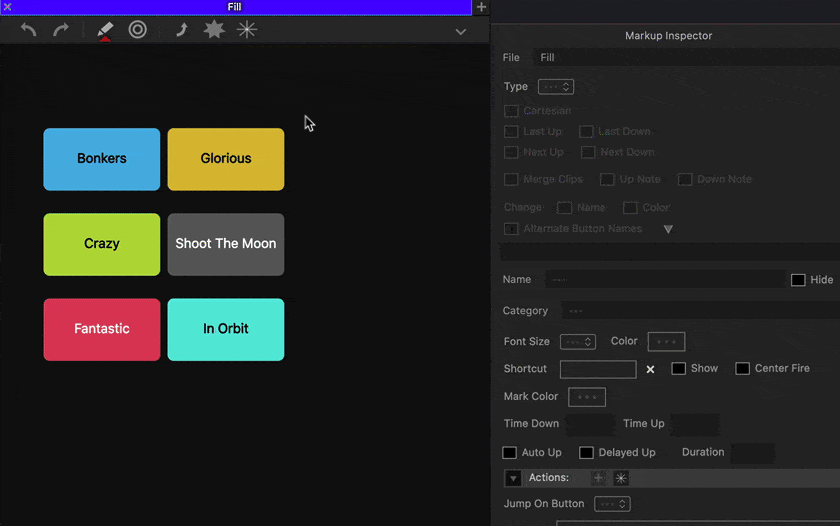Toggle the Up Note checkbox
Viewport: 840px width, 526px height.
click(x=608, y=179)
